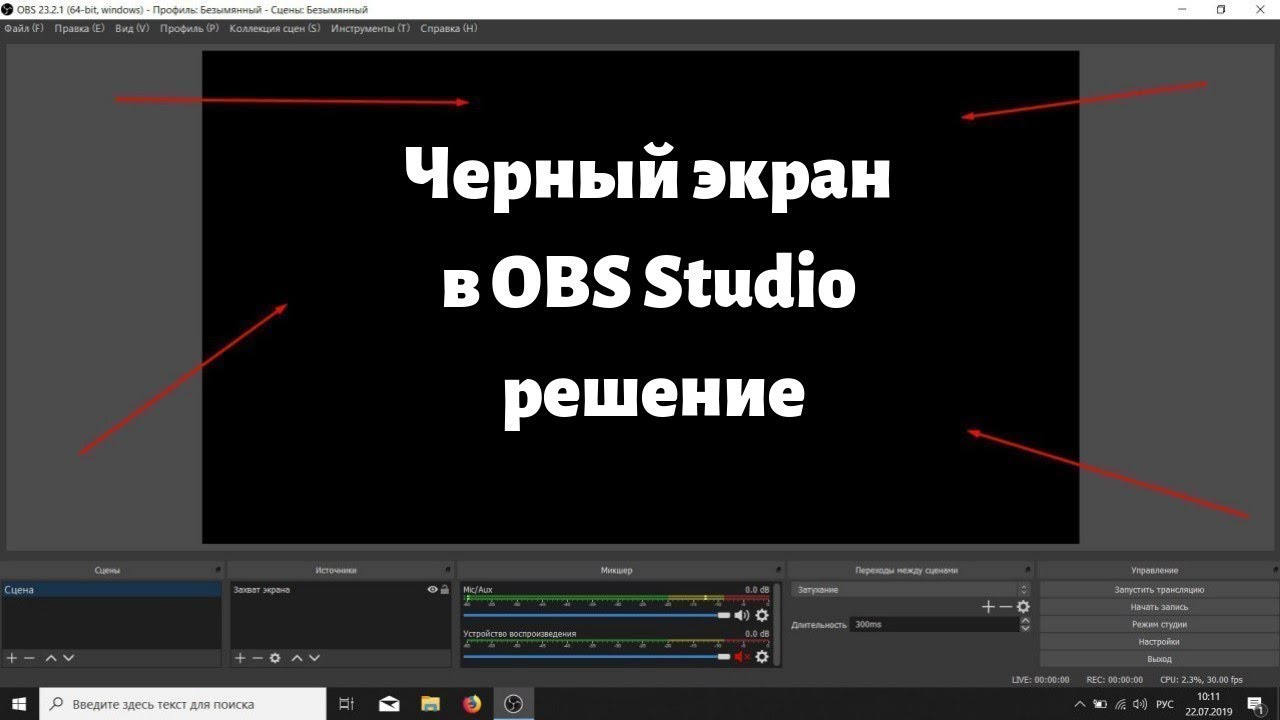Click the LIVE: 00:00:00 status text
Image resolution: width=1280 pixels, height=720 pixels.
(1040, 679)
